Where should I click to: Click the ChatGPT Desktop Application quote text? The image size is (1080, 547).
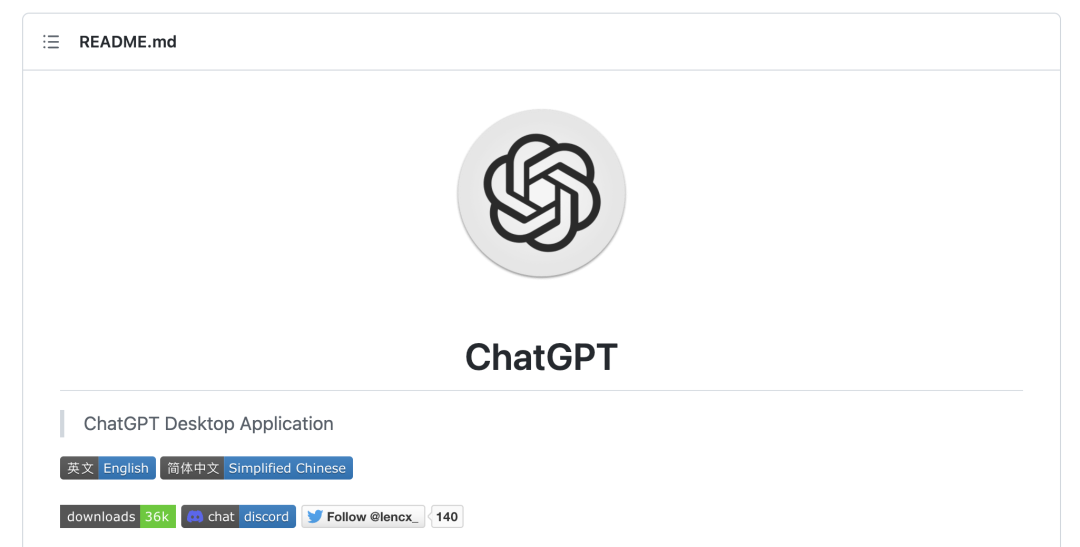(x=208, y=424)
